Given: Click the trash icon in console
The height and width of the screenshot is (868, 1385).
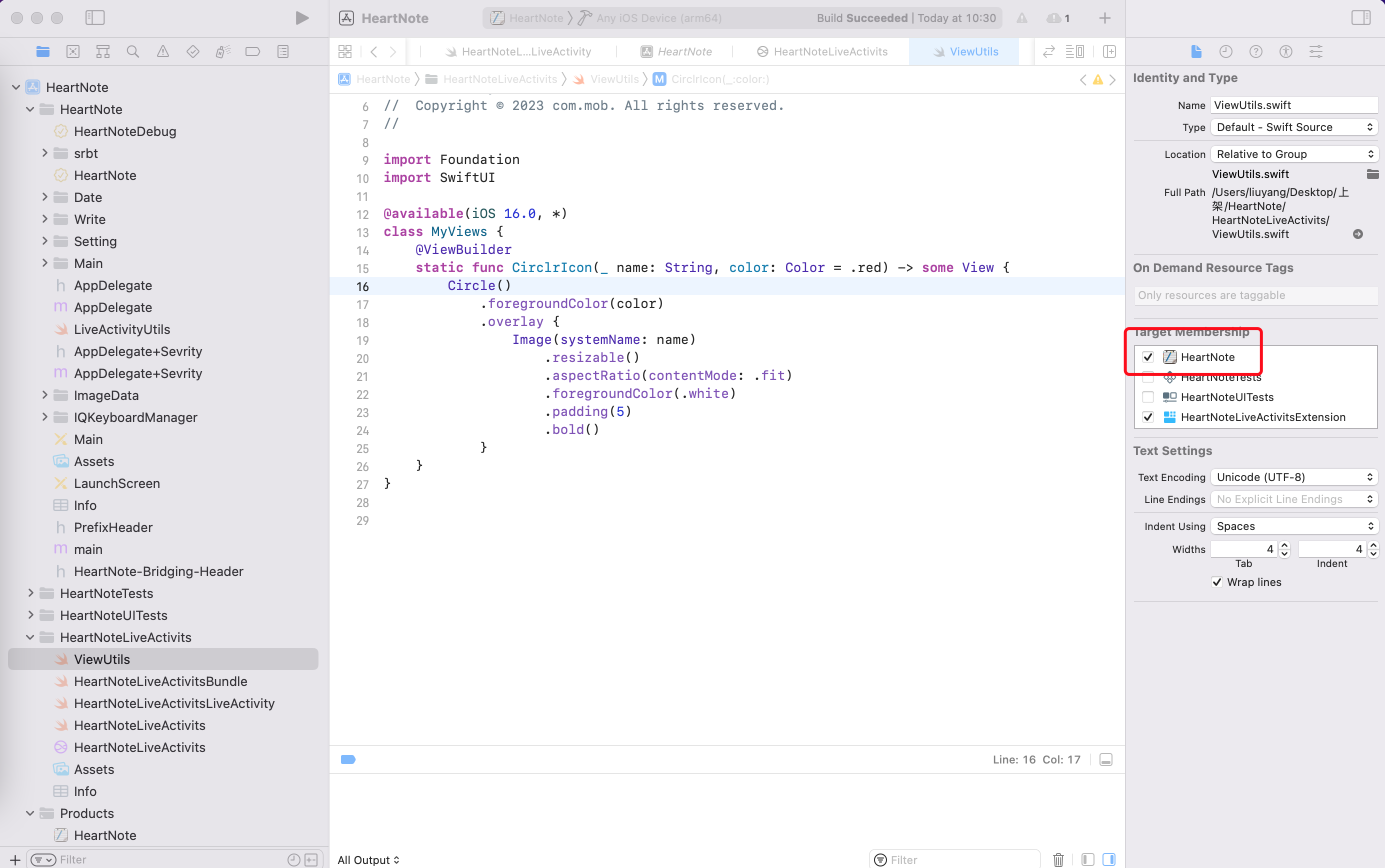Looking at the screenshot, I should coord(1058,859).
